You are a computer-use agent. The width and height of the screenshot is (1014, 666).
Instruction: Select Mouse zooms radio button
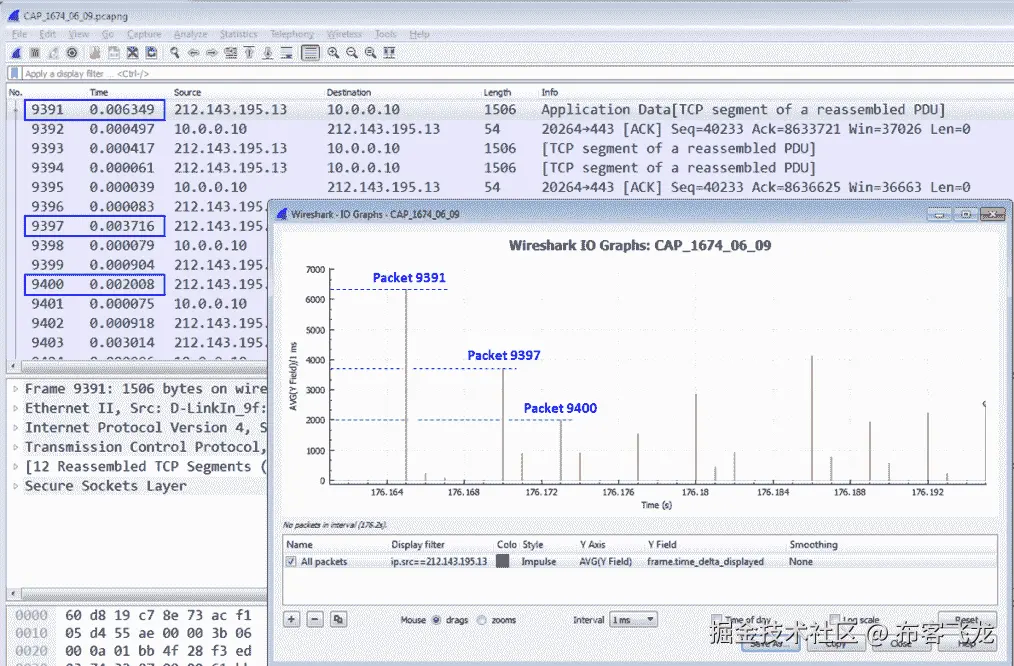click(x=482, y=620)
